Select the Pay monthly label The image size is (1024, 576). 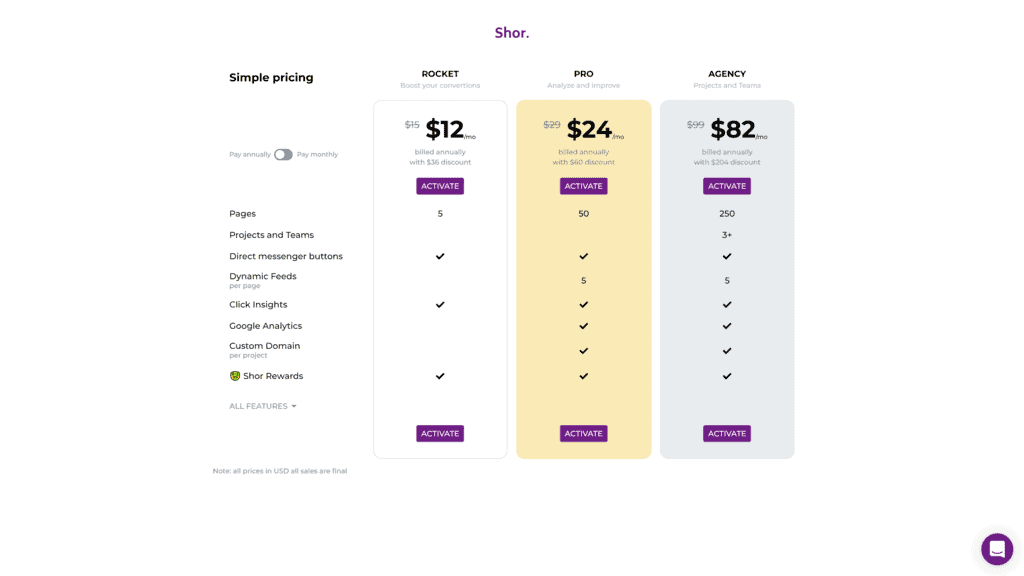point(317,155)
